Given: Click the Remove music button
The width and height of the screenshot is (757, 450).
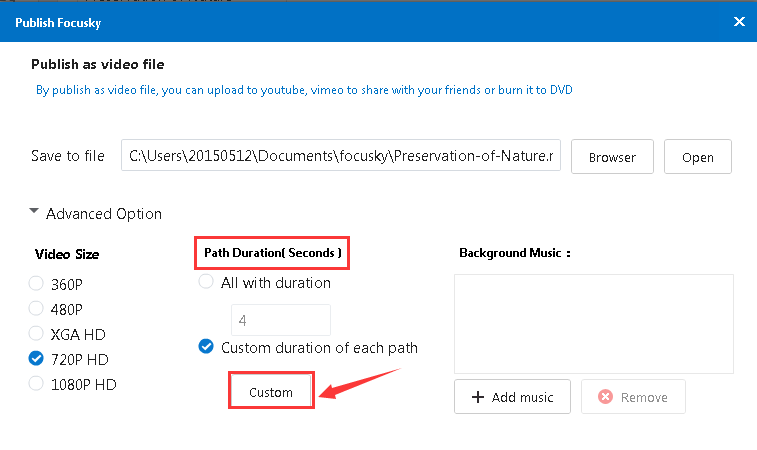Looking at the screenshot, I should click(x=633, y=397).
